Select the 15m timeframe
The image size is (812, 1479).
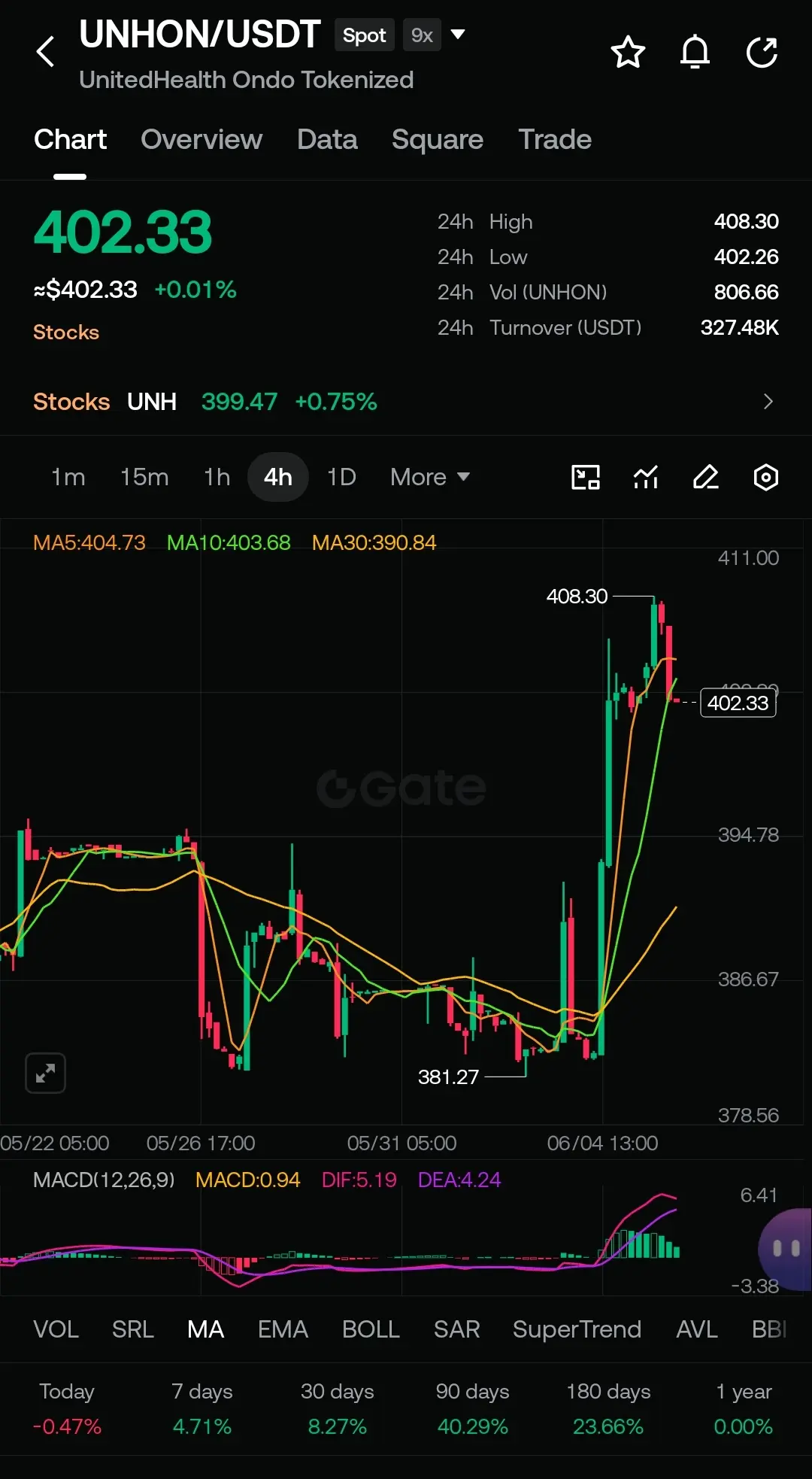tap(144, 477)
